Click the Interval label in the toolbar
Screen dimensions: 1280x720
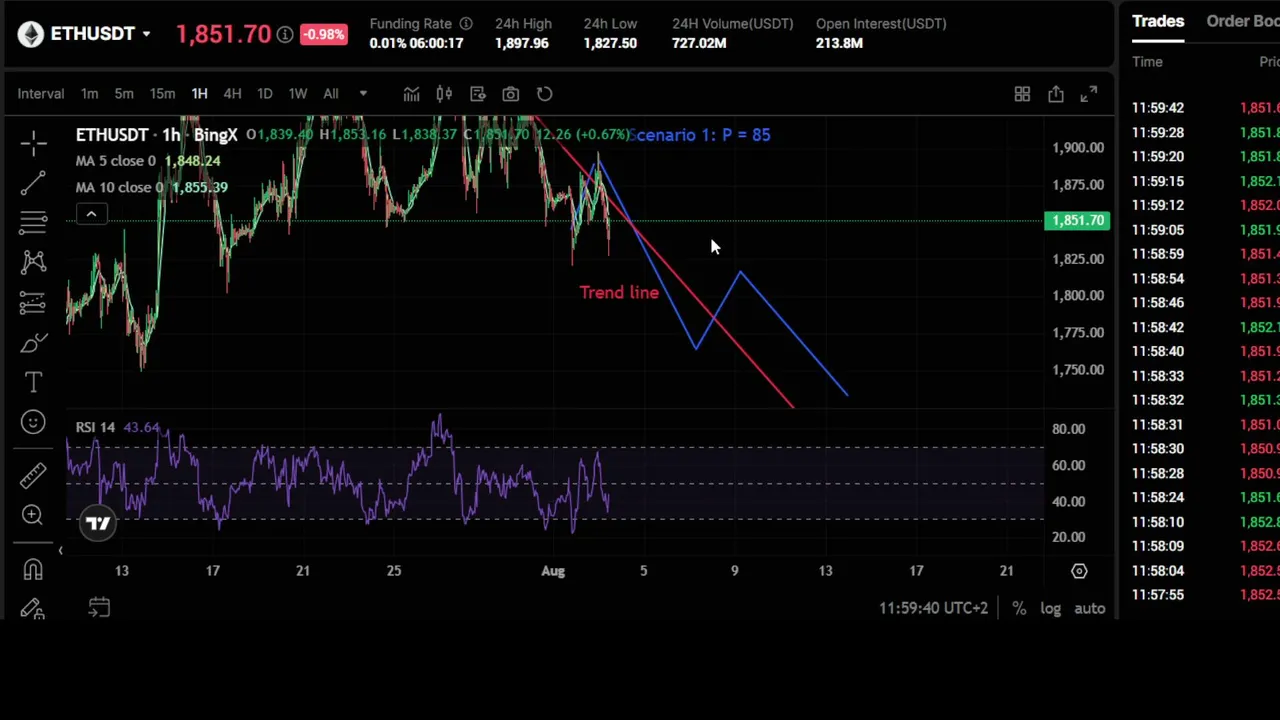[40, 94]
